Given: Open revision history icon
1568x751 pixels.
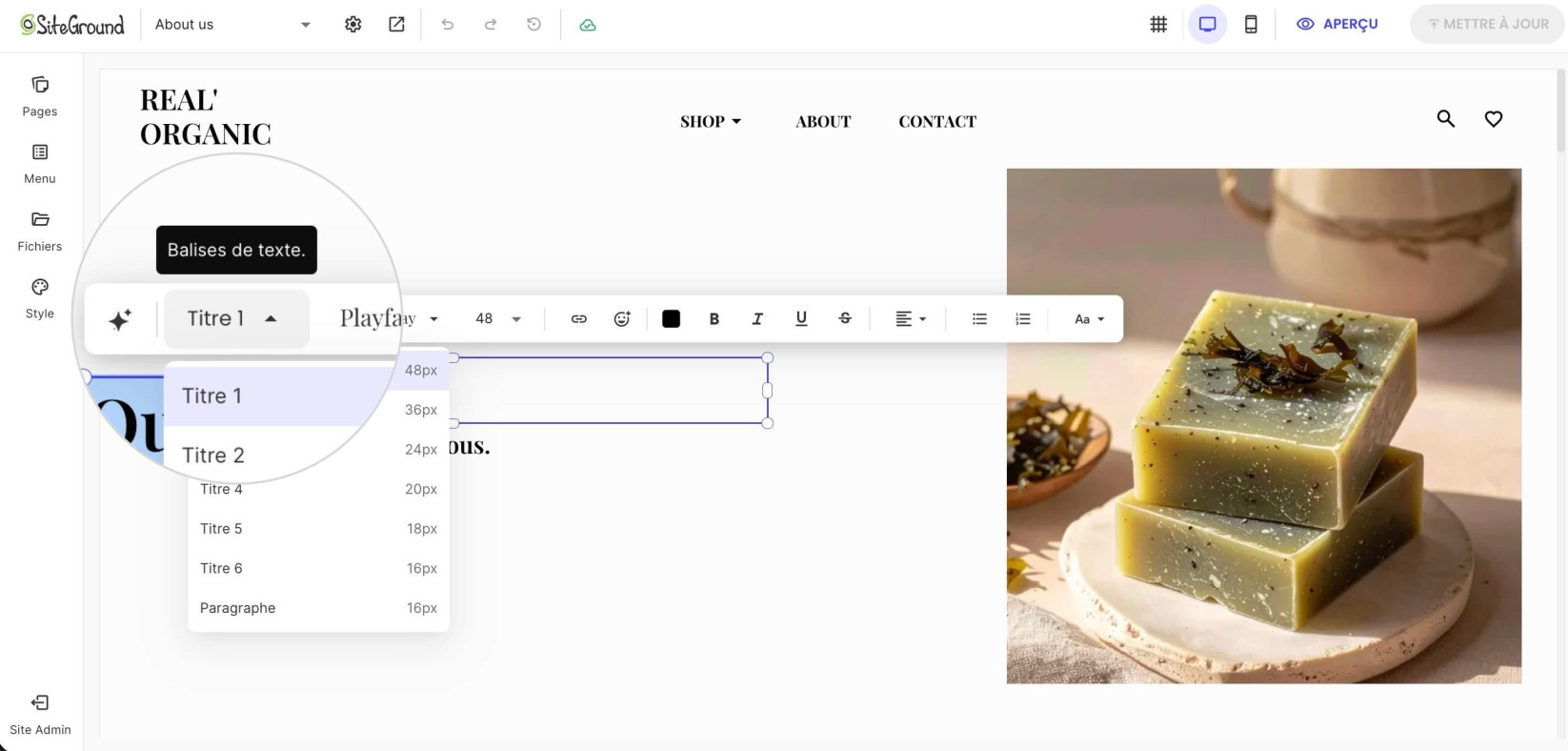Looking at the screenshot, I should [x=534, y=25].
